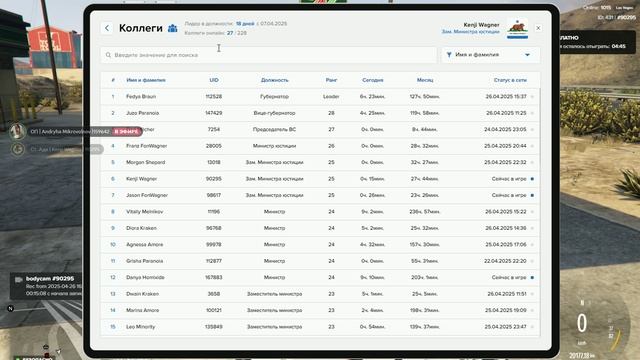Sort by the Сегодня column header

click(x=372, y=80)
